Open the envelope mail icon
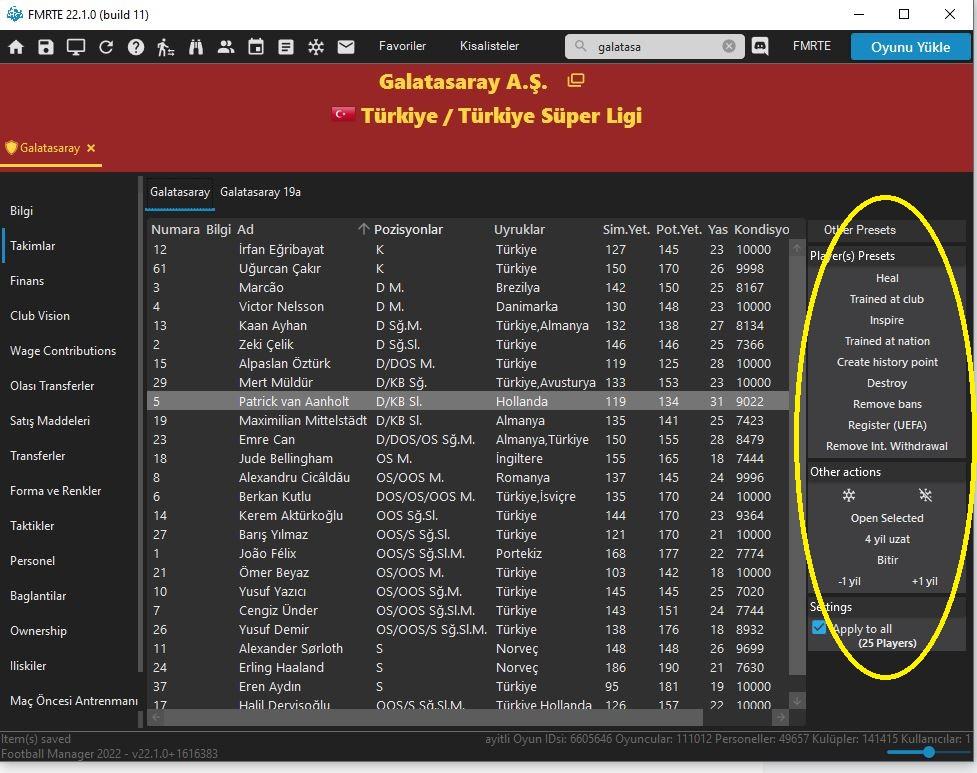The height and width of the screenshot is (773, 977). (x=346, y=47)
